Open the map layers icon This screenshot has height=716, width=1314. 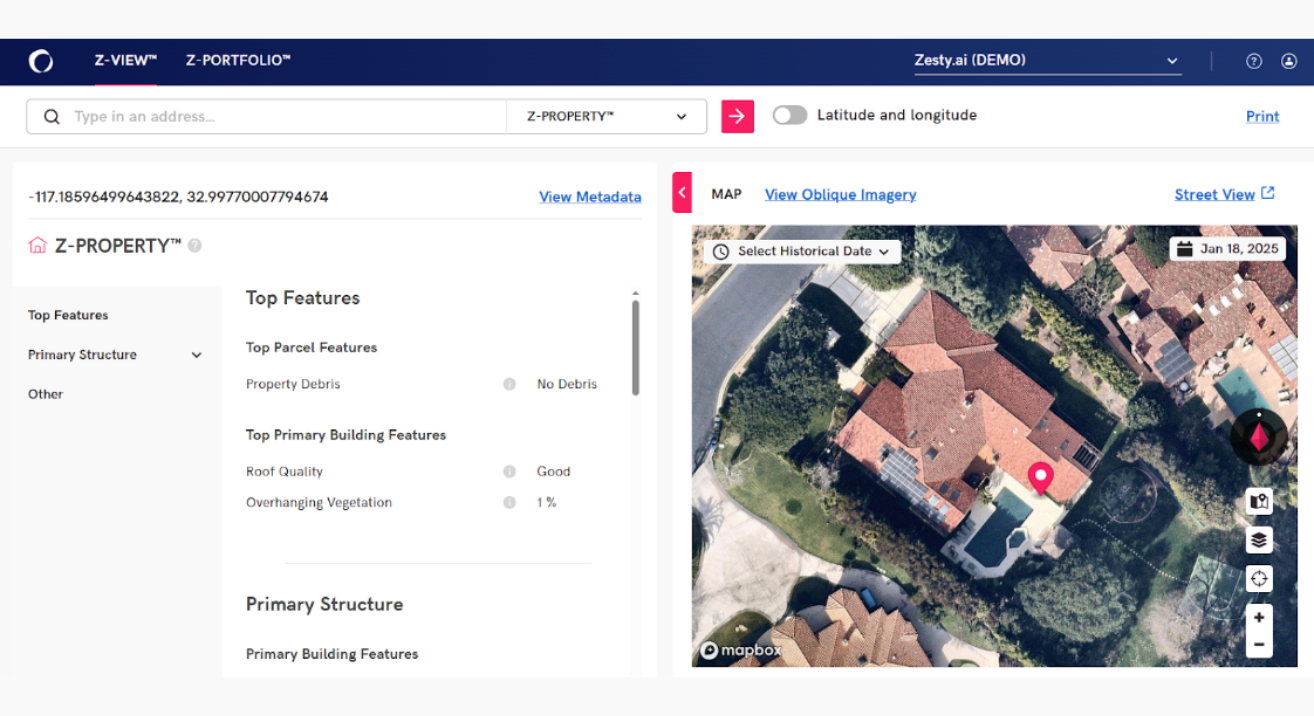pyautogui.click(x=1259, y=540)
